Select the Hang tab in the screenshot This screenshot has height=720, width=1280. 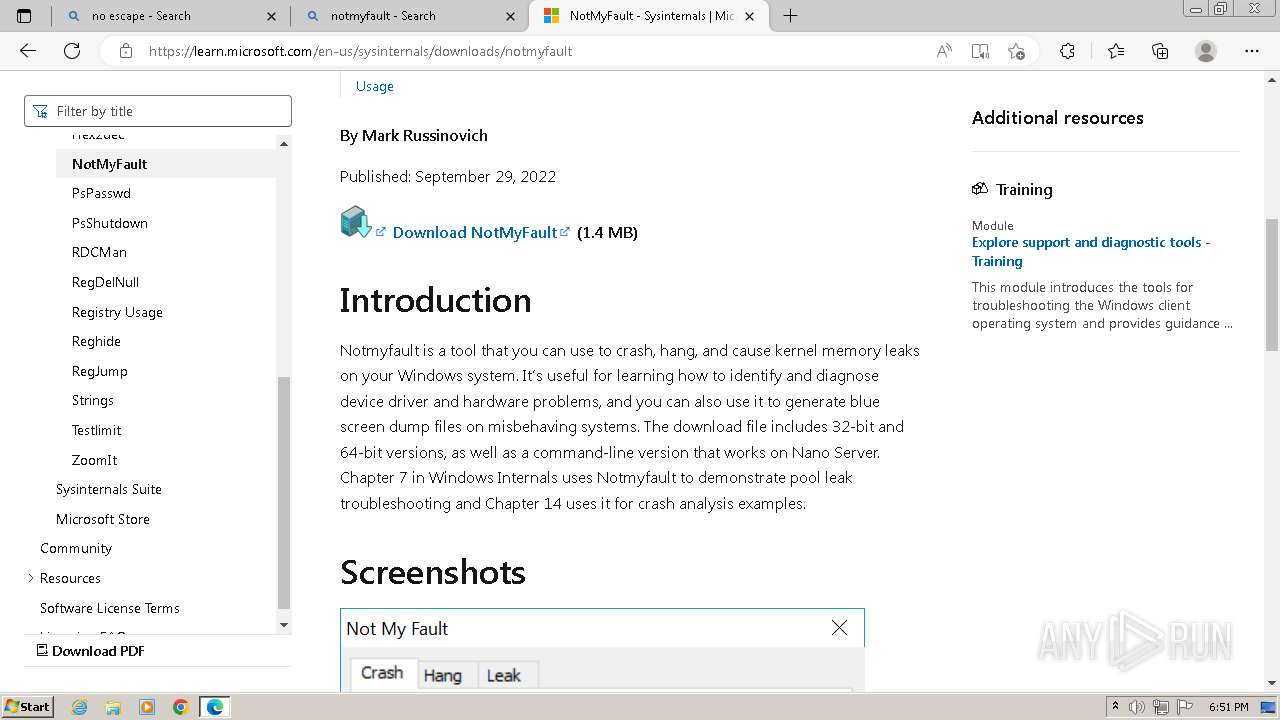pos(442,676)
